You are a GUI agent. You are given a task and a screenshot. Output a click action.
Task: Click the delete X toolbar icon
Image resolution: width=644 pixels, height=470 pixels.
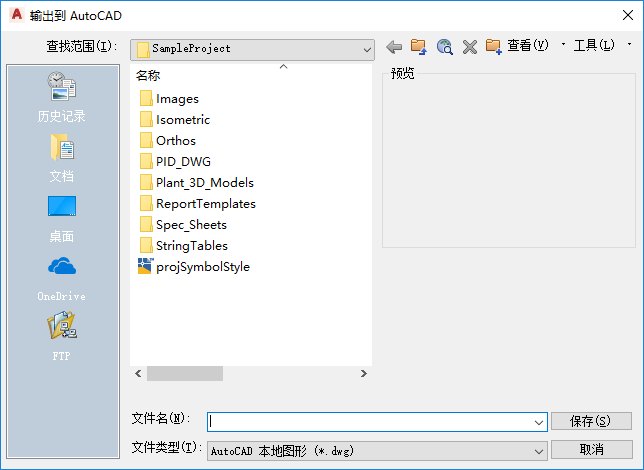469,47
